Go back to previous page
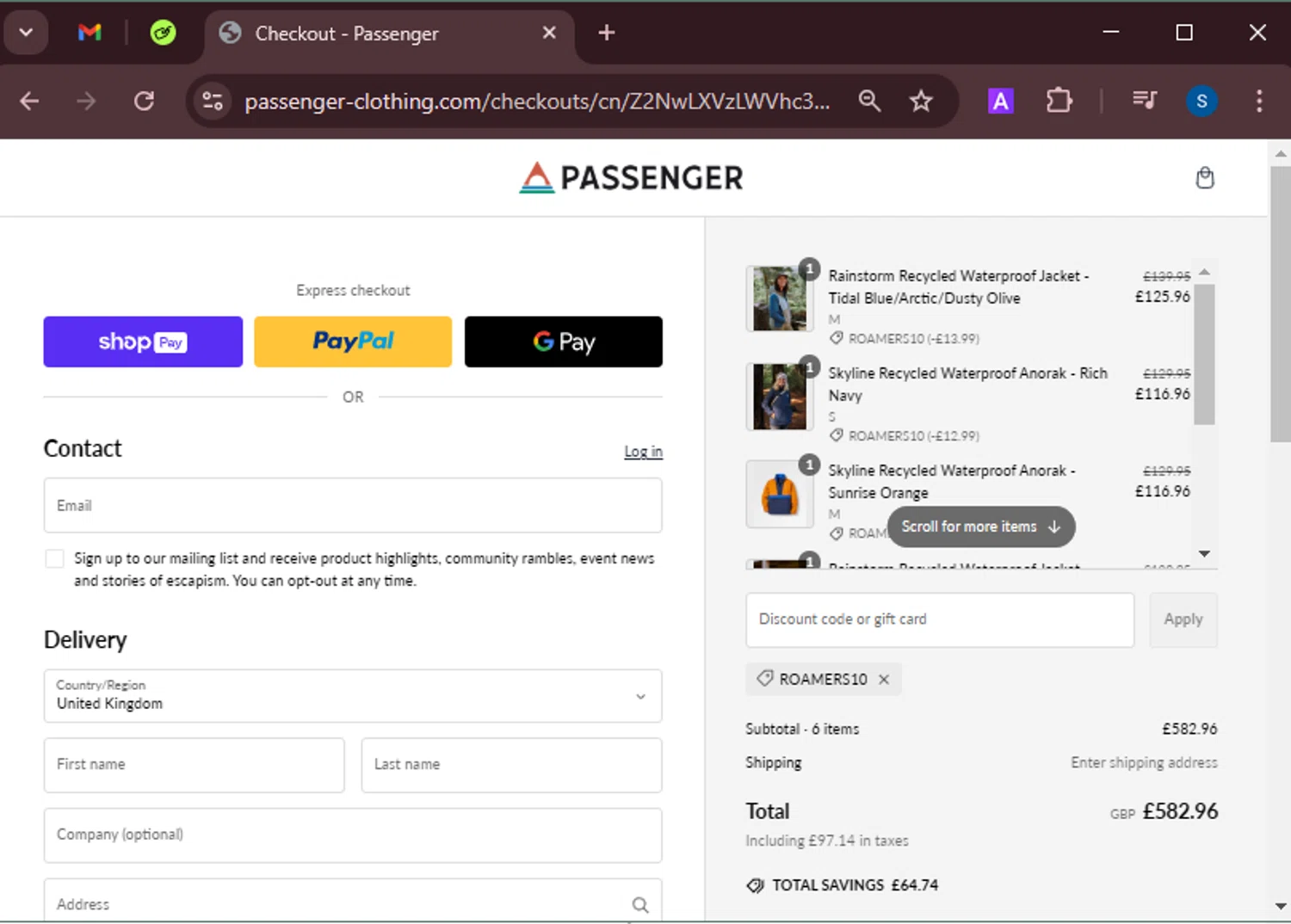 [29, 102]
